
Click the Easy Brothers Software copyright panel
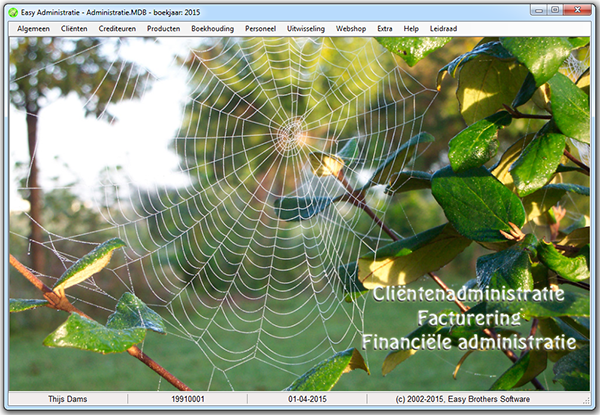(x=480, y=400)
